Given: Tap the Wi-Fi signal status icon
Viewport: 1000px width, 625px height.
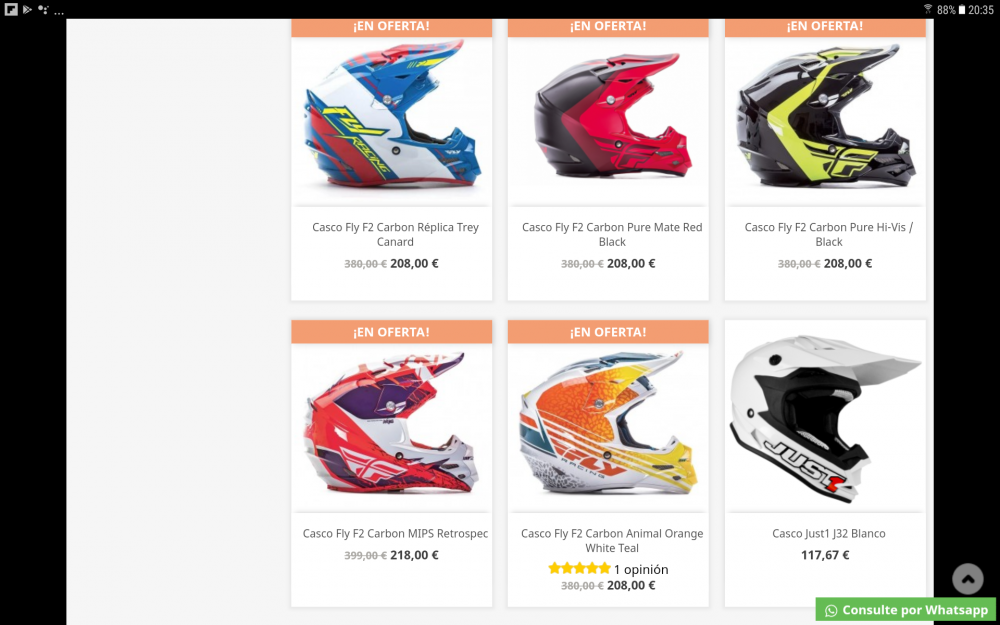Looking at the screenshot, I should pyautogui.click(x=928, y=9).
